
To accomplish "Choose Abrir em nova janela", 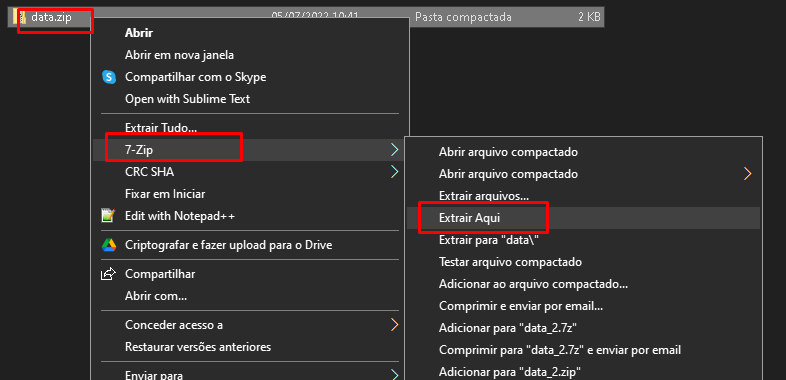I will 179,55.
